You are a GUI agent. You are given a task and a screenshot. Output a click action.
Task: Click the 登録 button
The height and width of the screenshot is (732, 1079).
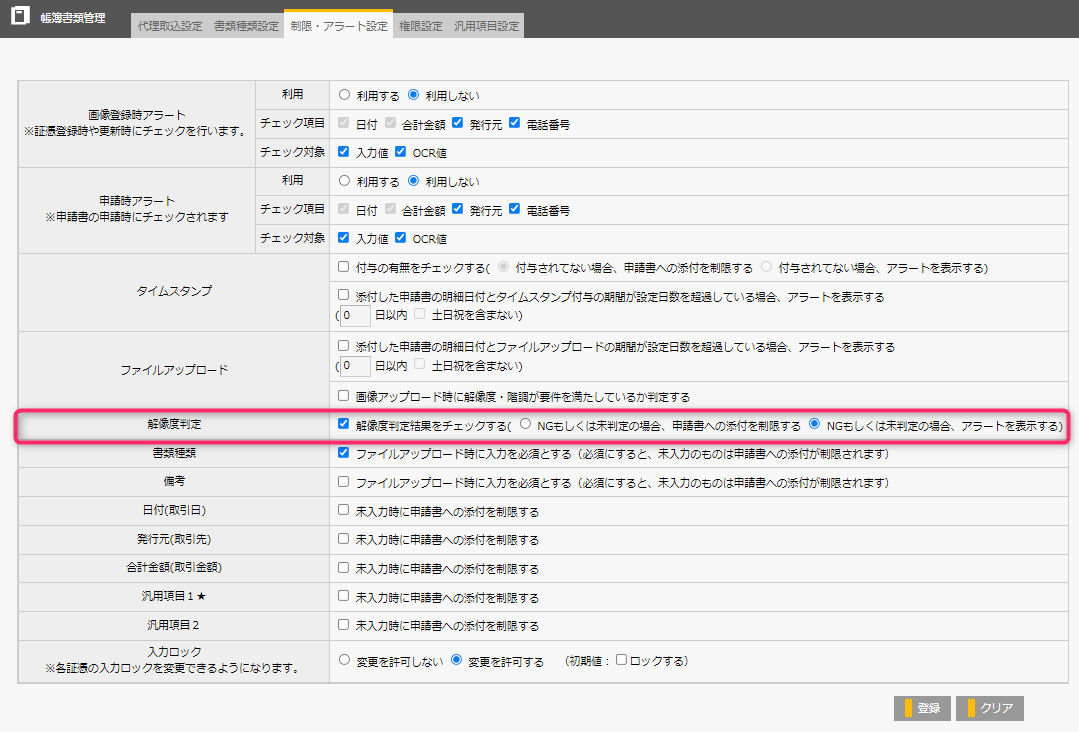922,708
